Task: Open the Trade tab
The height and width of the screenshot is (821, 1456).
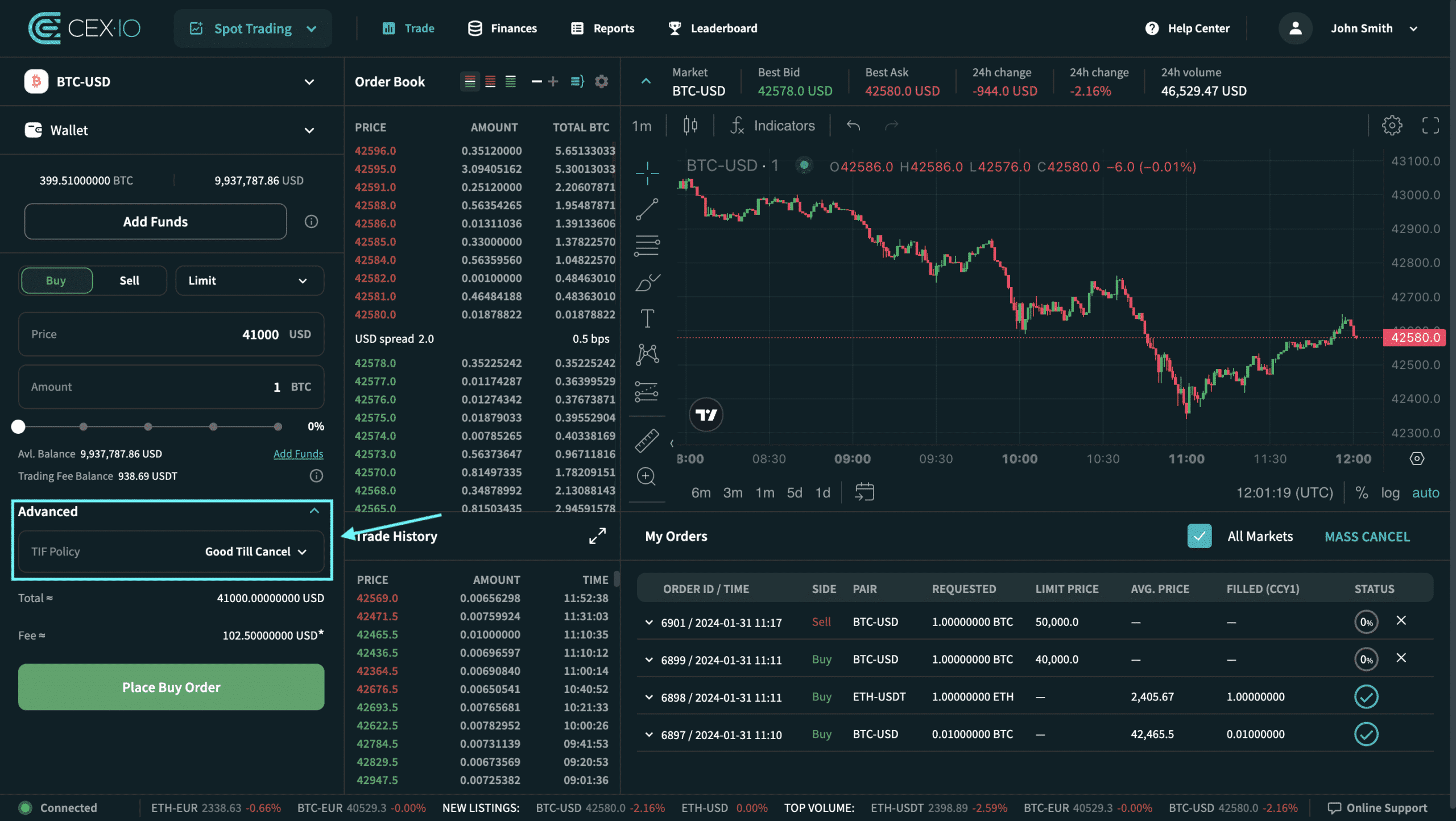Action: (408, 28)
